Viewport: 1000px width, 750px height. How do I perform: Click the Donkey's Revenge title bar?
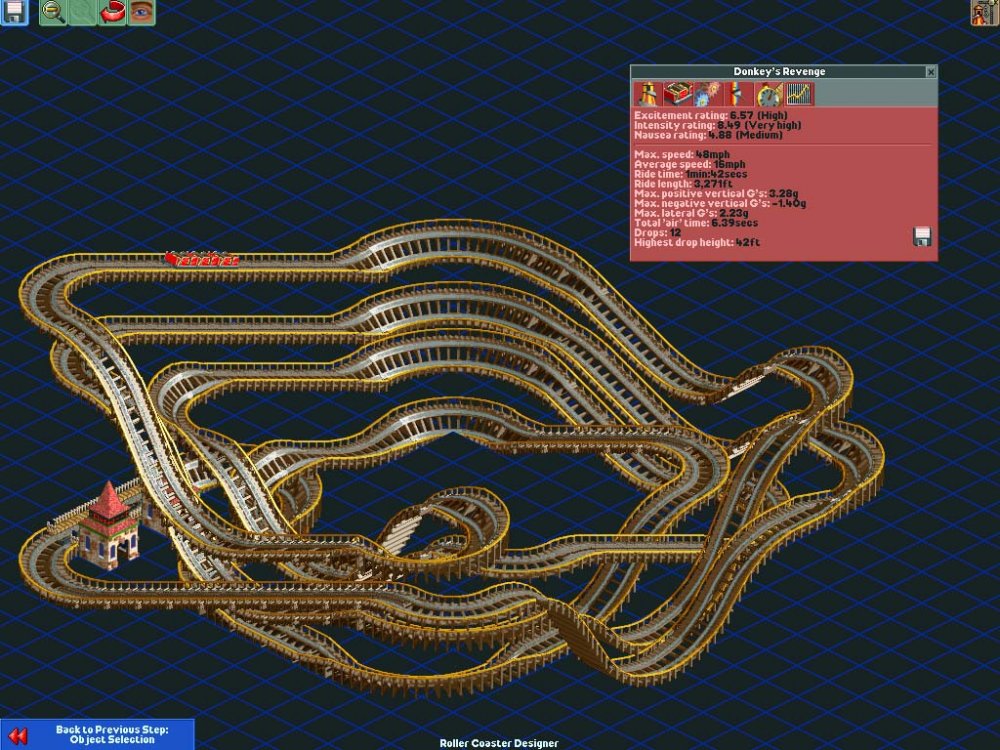[x=778, y=72]
